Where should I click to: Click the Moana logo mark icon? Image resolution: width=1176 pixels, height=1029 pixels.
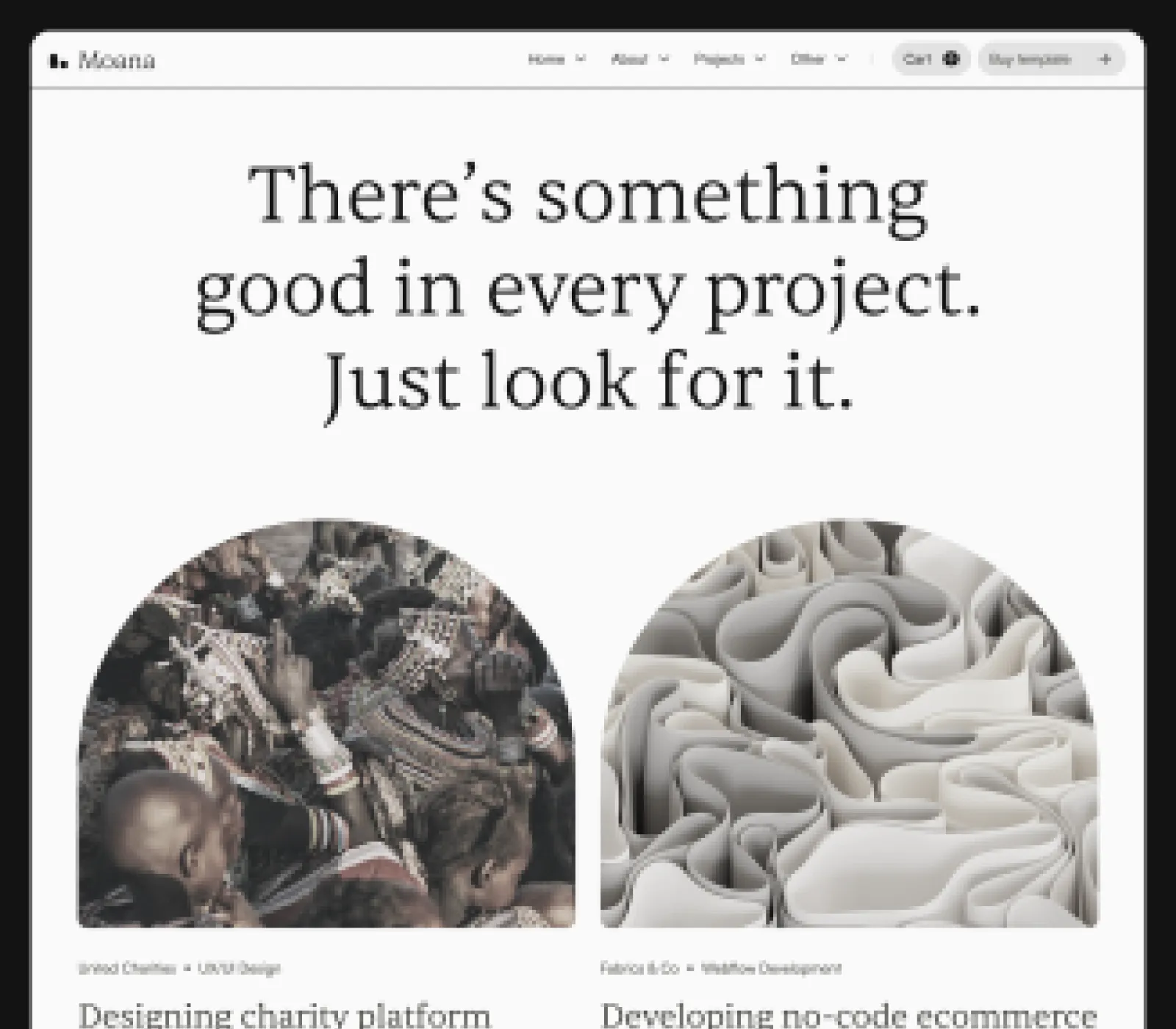[58, 60]
